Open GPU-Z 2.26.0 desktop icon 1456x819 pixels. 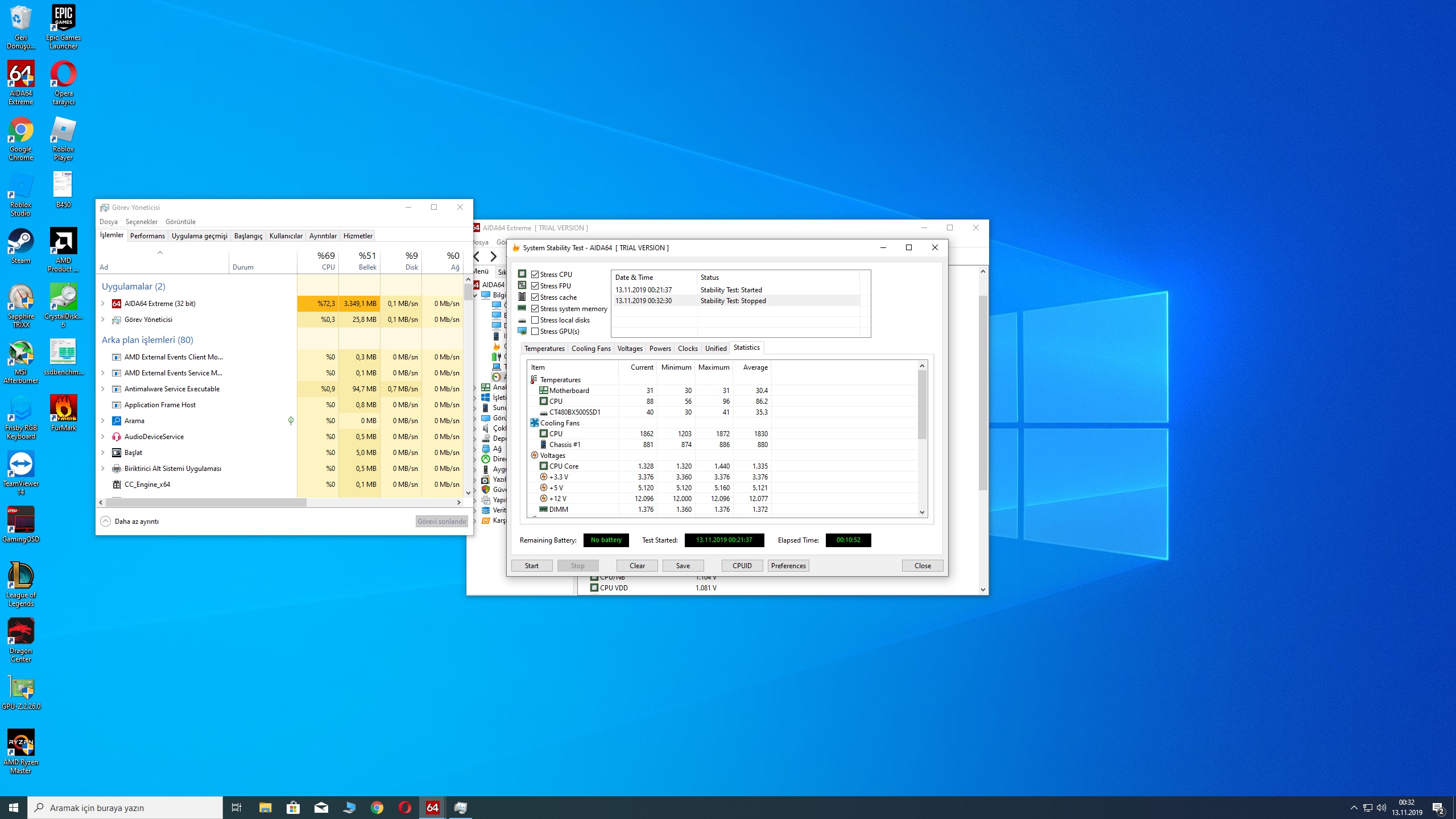coord(21,692)
